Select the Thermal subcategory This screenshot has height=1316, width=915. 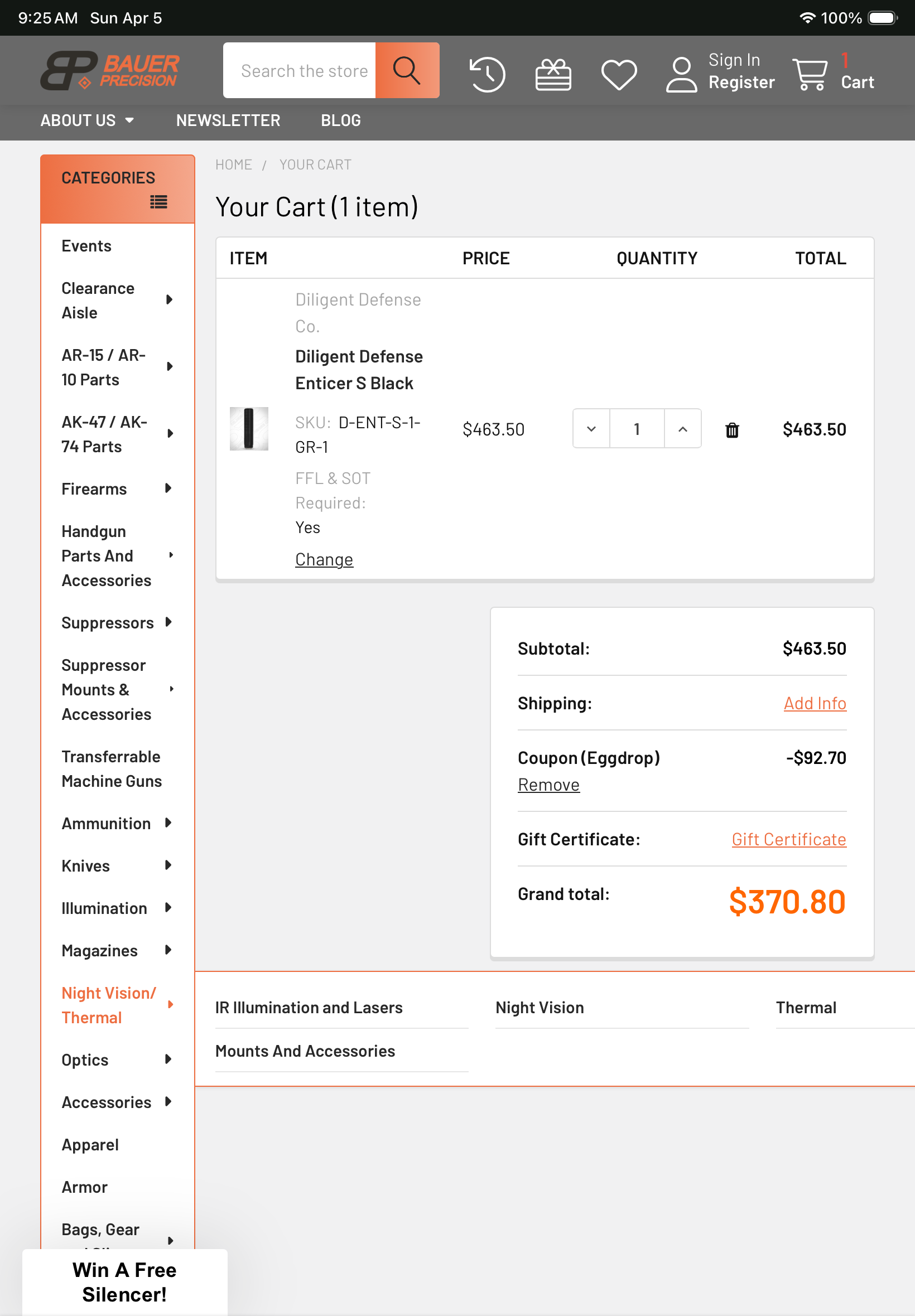pos(806,1008)
